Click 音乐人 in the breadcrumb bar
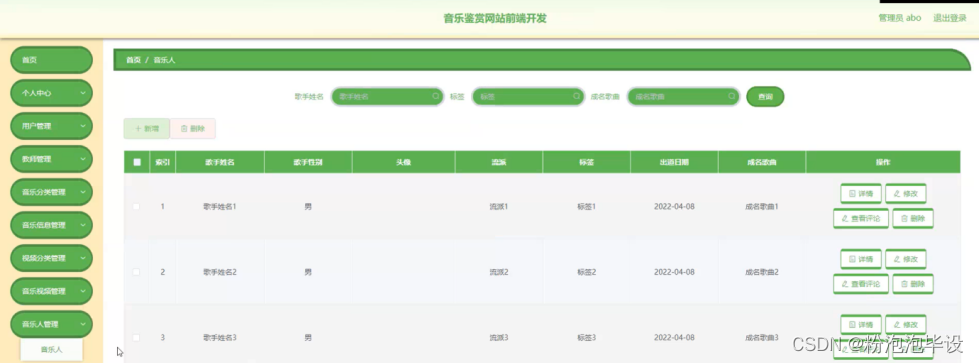Viewport: 979px width, 363px height. pyautogui.click(x=164, y=60)
